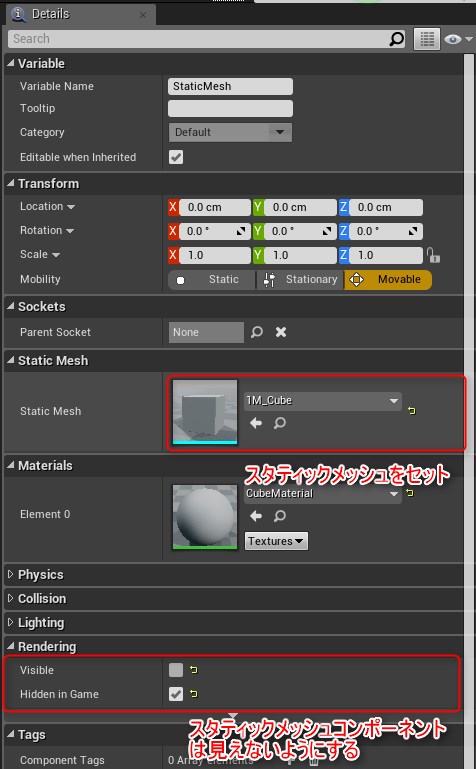The width and height of the screenshot is (476, 769).
Task: Open the property matrix grid view button
Action: (427, 39)
